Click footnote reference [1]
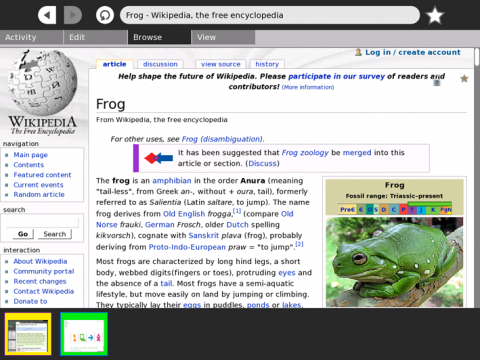The height and width of the screenshot is (360, 480). tap(237, 211)
